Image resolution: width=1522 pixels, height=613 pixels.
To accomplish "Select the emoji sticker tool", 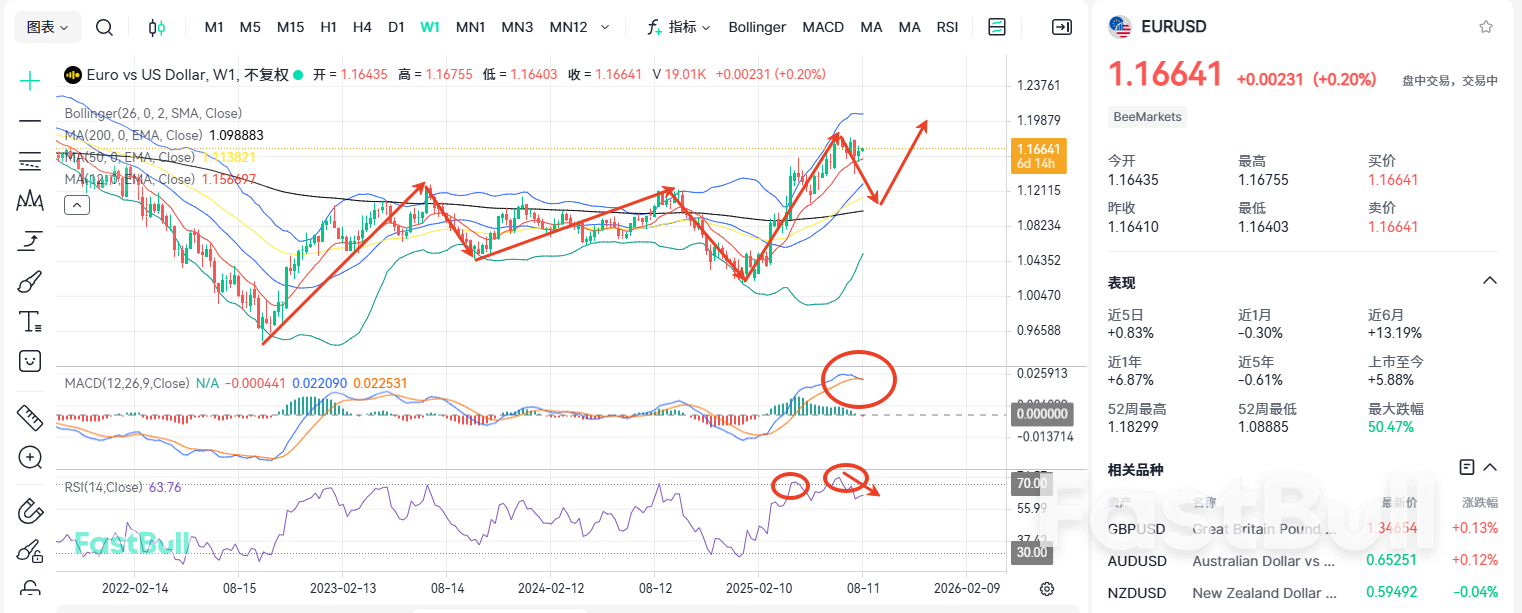I will (x=29, y=361).
